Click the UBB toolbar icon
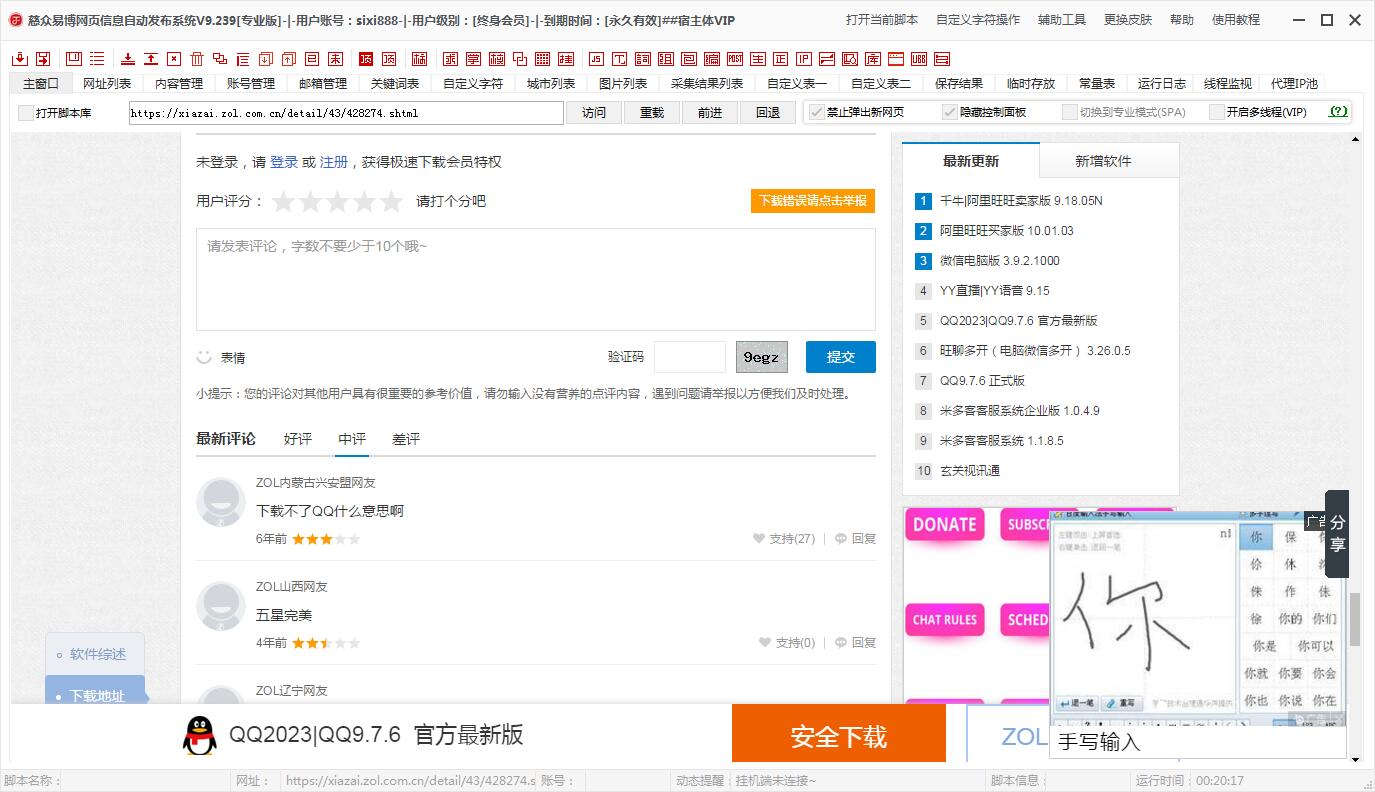Image resolution: width=1375 pixels, height=792 pixels. (x=919, y=59)
